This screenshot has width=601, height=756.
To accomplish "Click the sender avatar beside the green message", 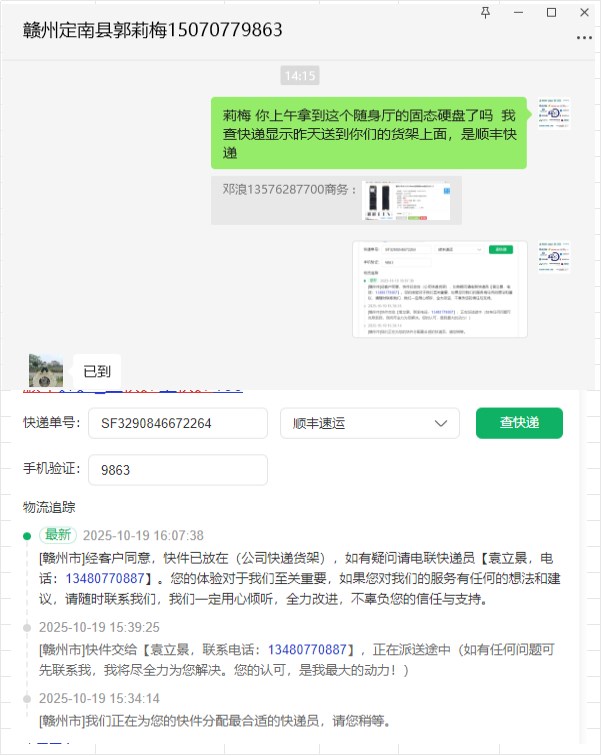I will tap(554, 113).
